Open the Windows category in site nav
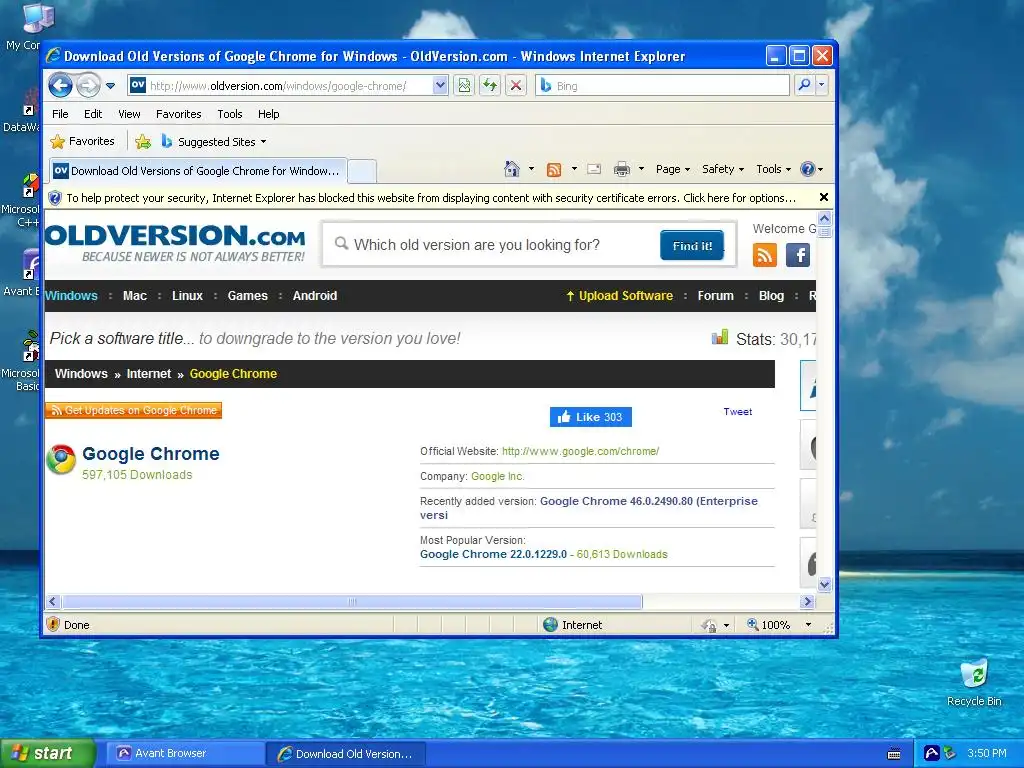1024x768 pixels. point(71,296)
